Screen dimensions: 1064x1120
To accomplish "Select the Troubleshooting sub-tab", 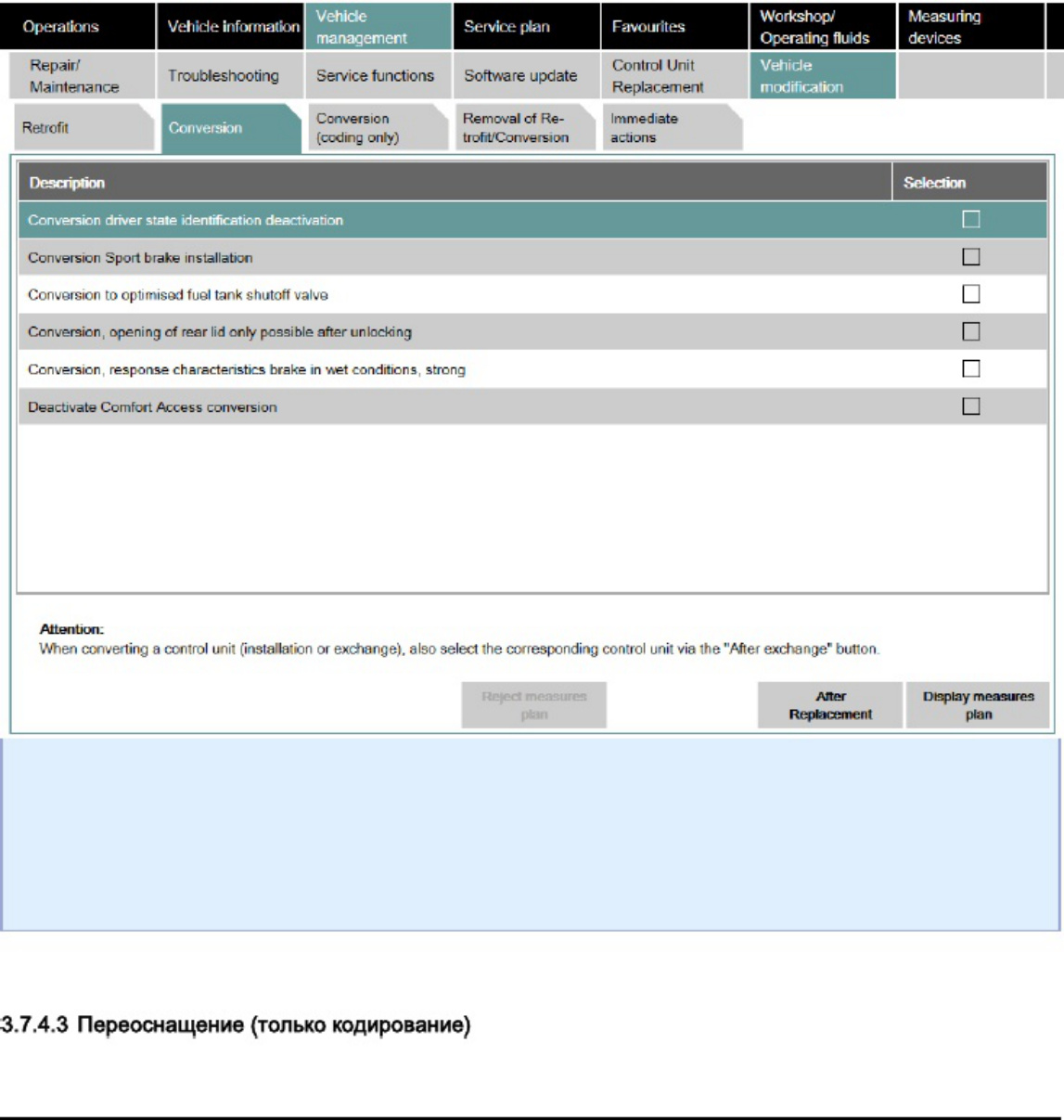I will click(x=230, y=76).
